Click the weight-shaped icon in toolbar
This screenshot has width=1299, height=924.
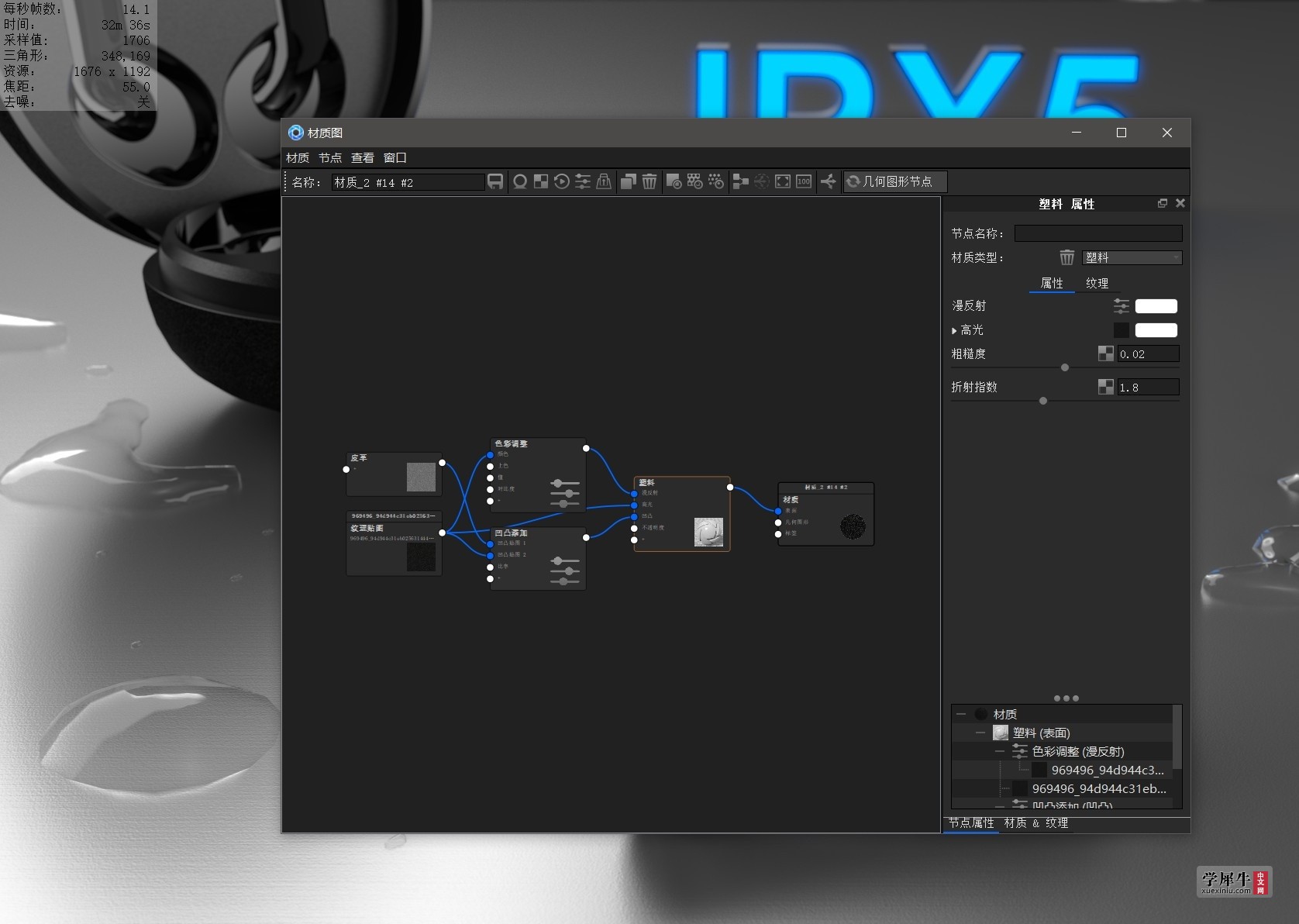point(604,181)
